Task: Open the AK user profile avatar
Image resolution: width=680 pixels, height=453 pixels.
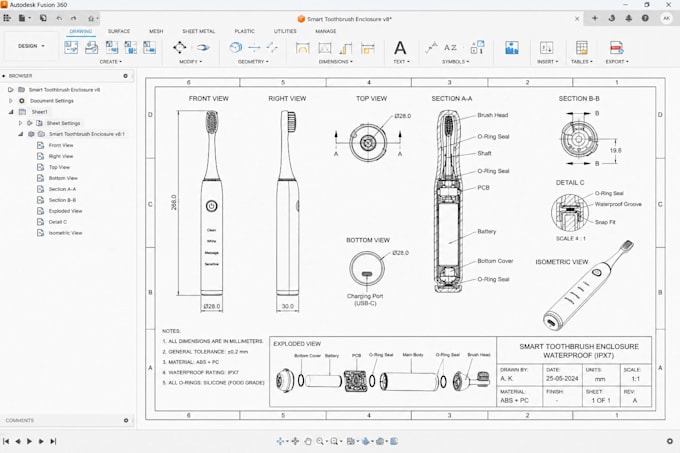Action: (x=667, y=18)
